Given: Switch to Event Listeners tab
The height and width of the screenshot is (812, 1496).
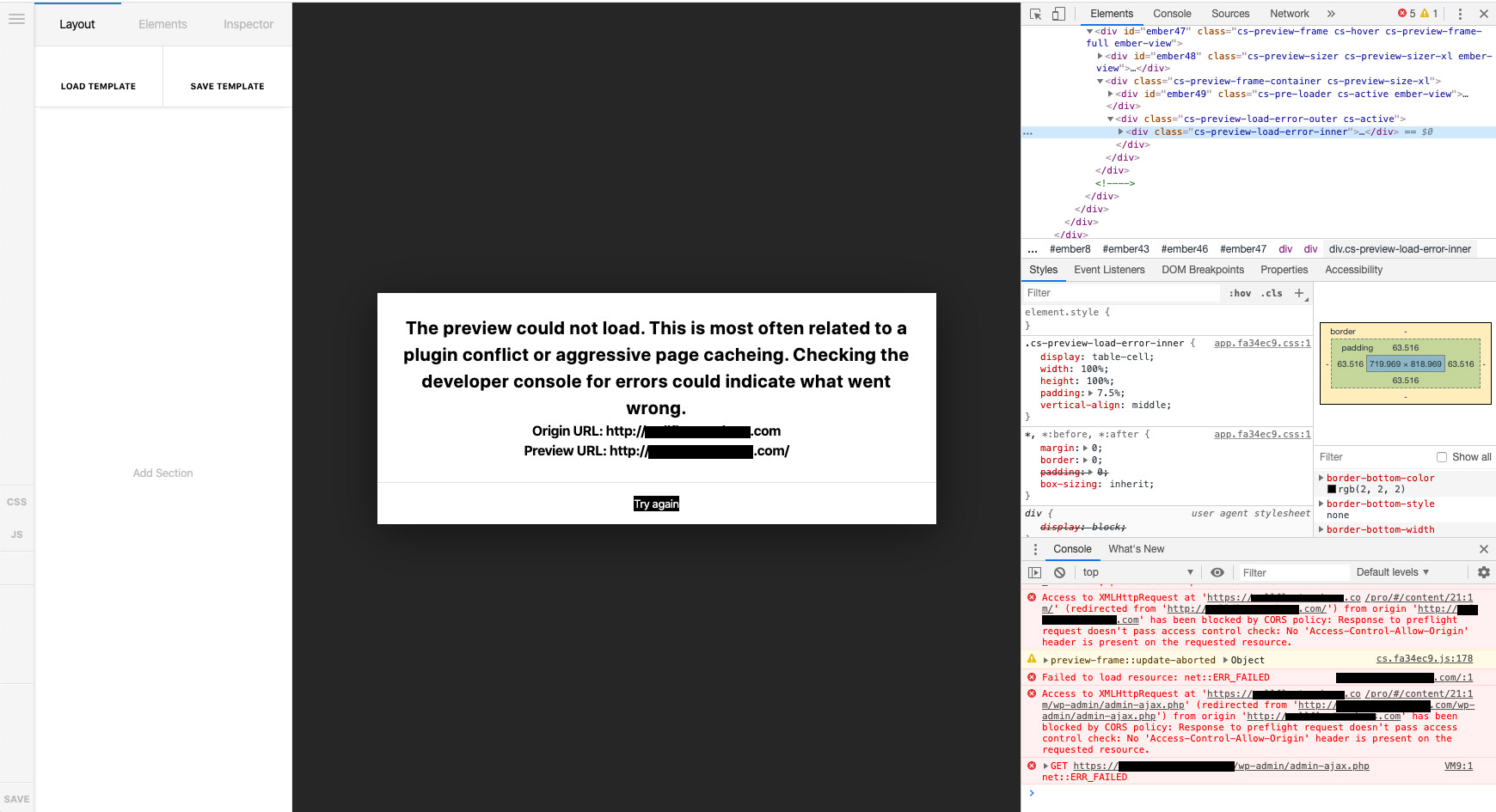Looking at the screenshot, I should tap(1109, 270).
